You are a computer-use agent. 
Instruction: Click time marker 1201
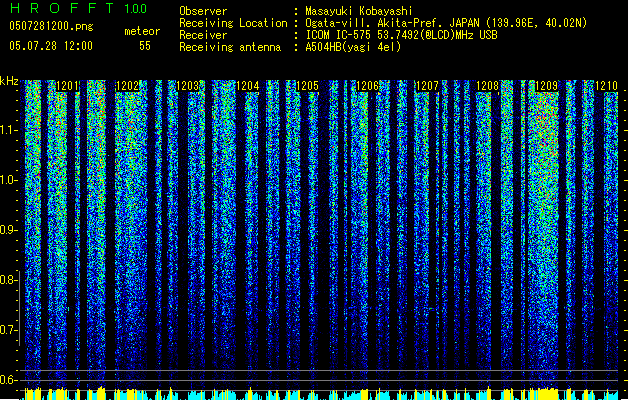tap(67, 86)
